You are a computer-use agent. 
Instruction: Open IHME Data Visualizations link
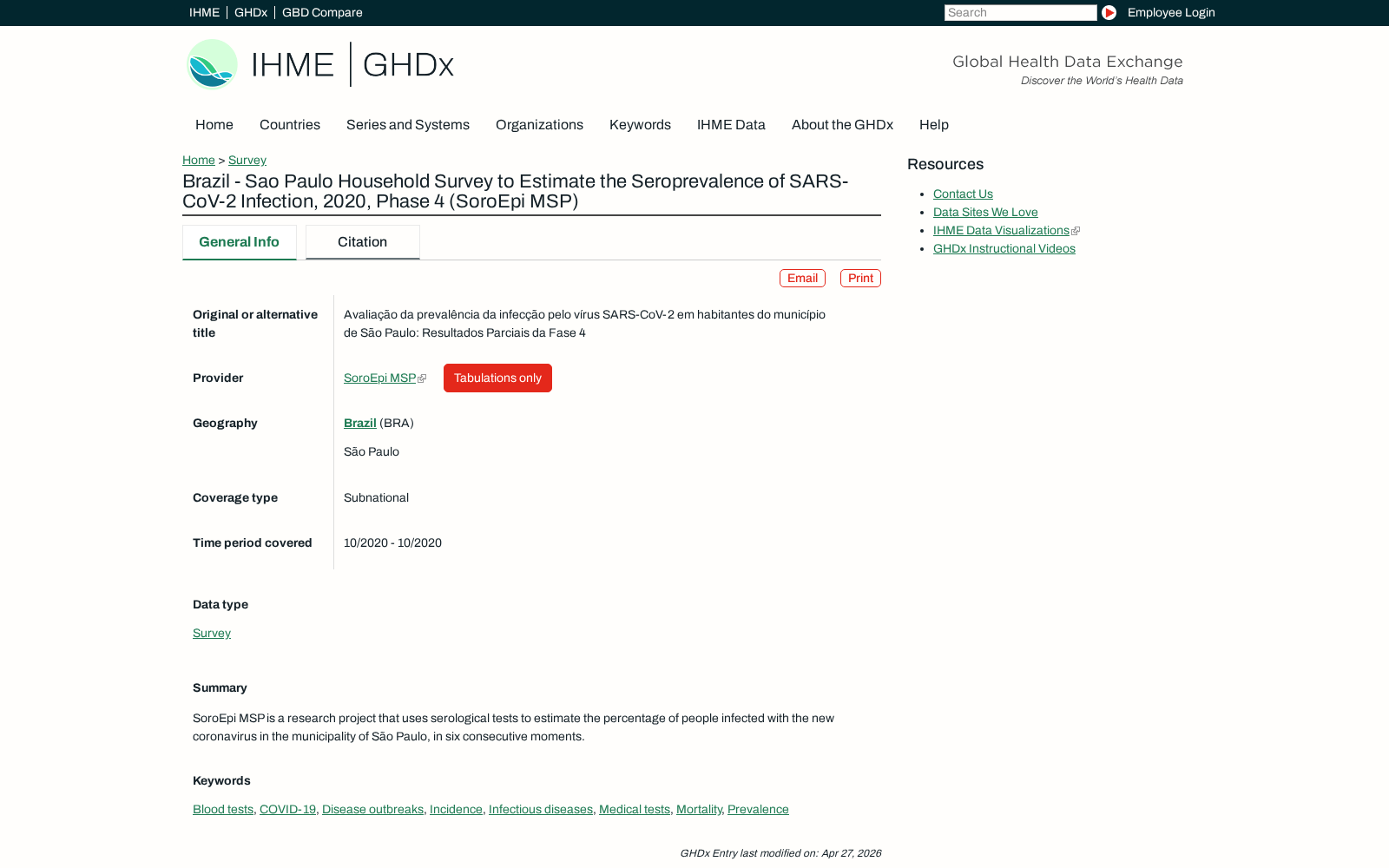[1001, 231]
